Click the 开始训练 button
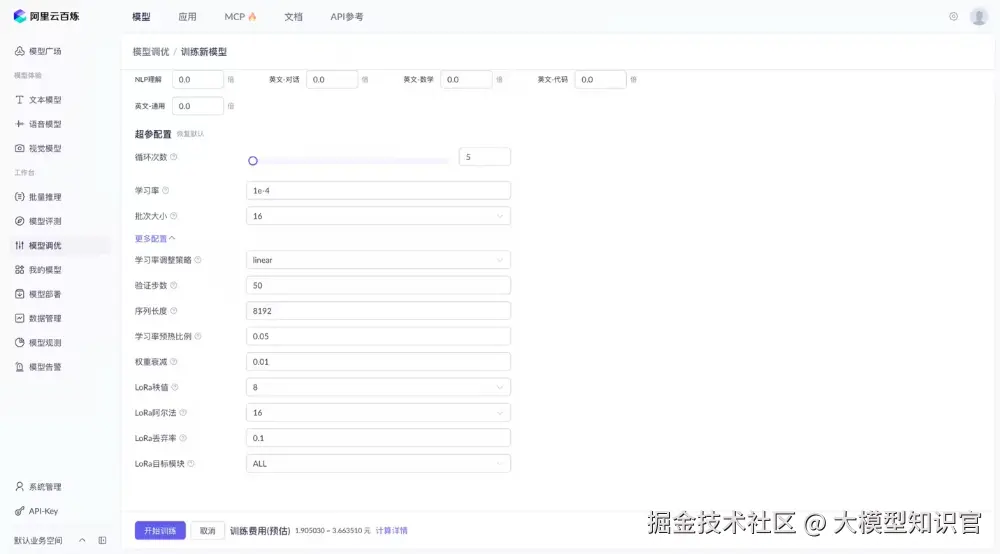 tap(160, 531)
